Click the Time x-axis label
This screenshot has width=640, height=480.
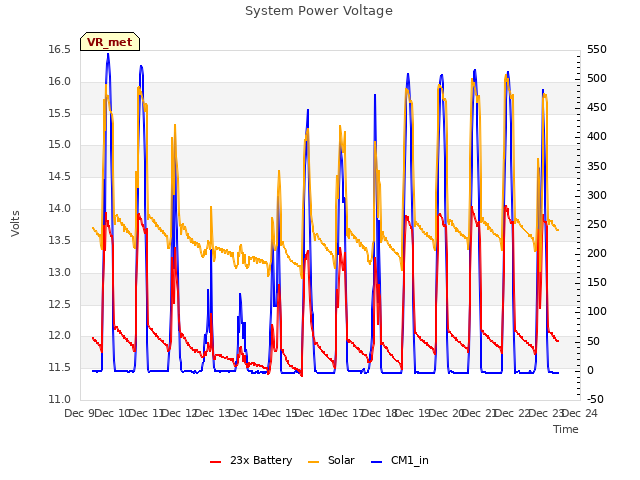pos(566,429)
